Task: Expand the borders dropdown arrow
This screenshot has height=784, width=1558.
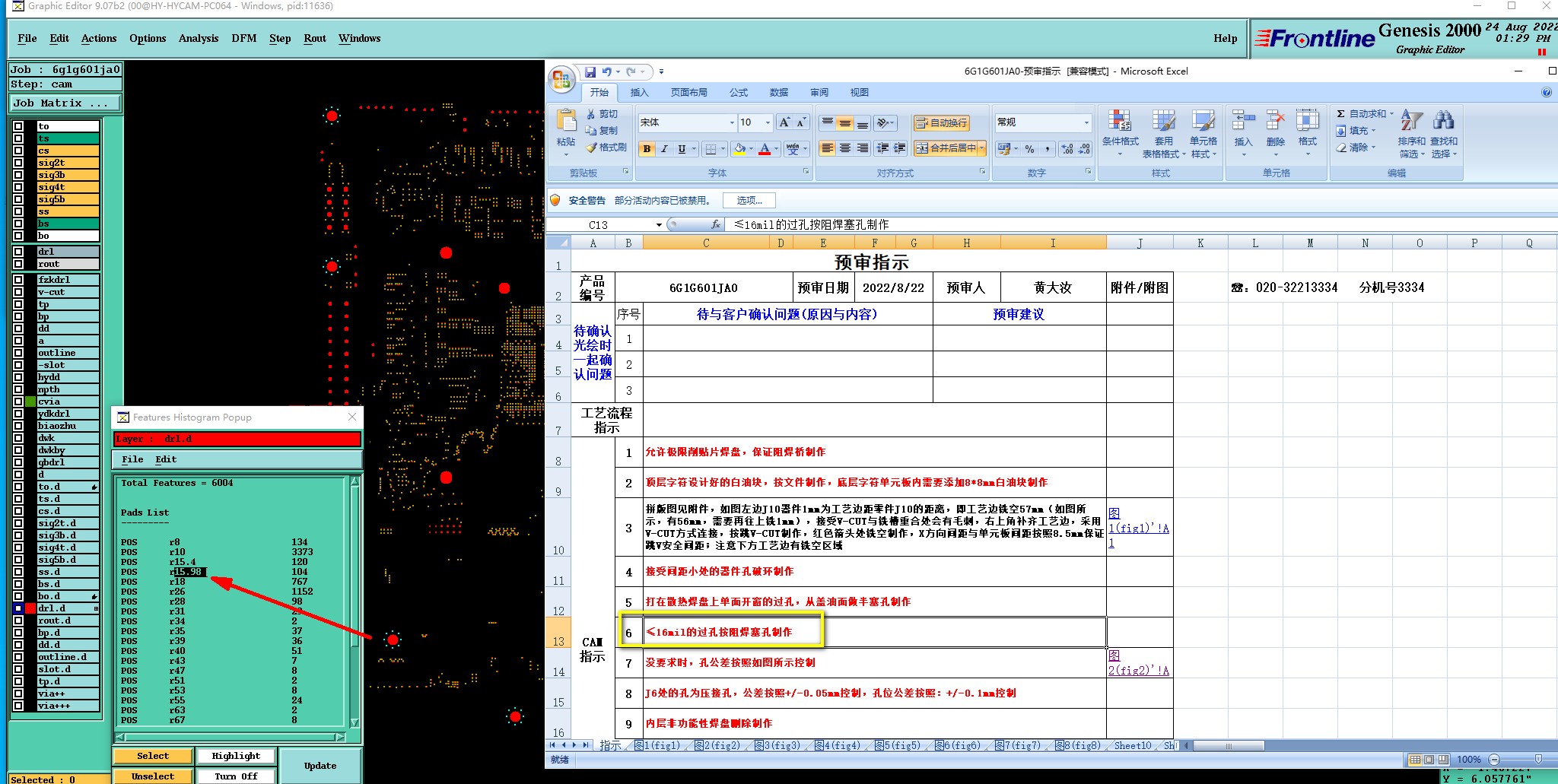Action: pyautogui.click(x=723, y=149)
